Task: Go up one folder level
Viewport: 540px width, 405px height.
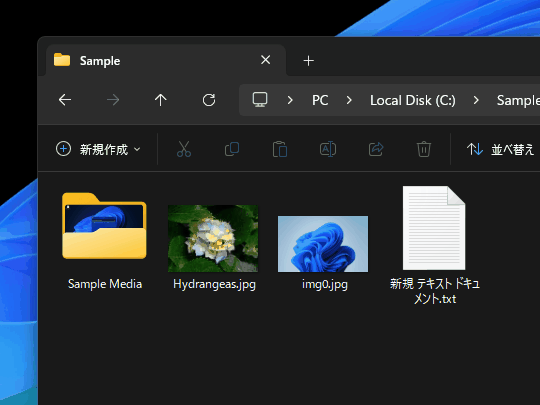Action: click(x=160, y=100)
